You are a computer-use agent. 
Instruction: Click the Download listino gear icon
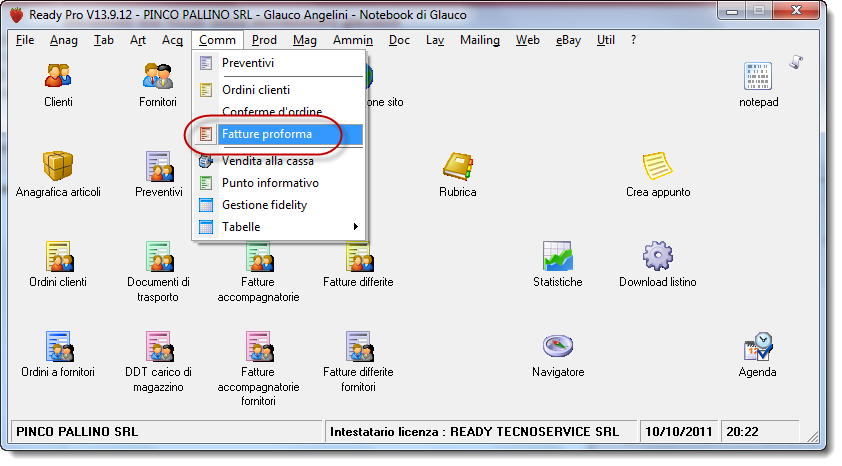[657, 256]
